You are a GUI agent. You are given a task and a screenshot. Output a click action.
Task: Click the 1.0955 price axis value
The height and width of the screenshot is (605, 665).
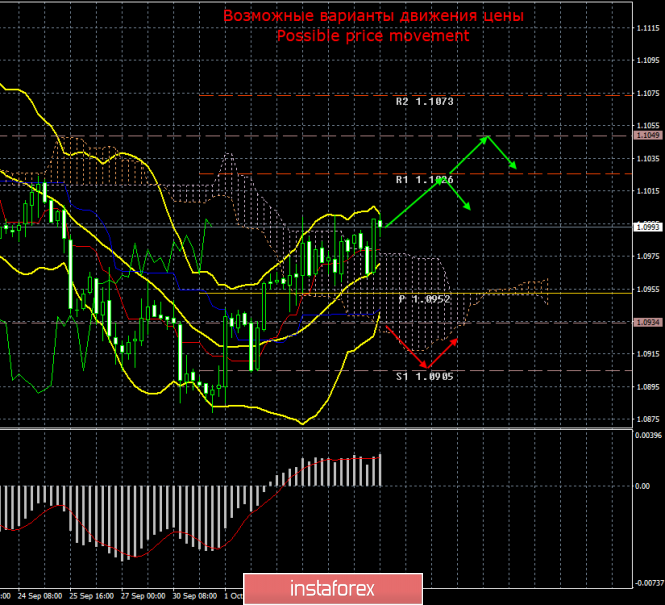click(648, 289)
